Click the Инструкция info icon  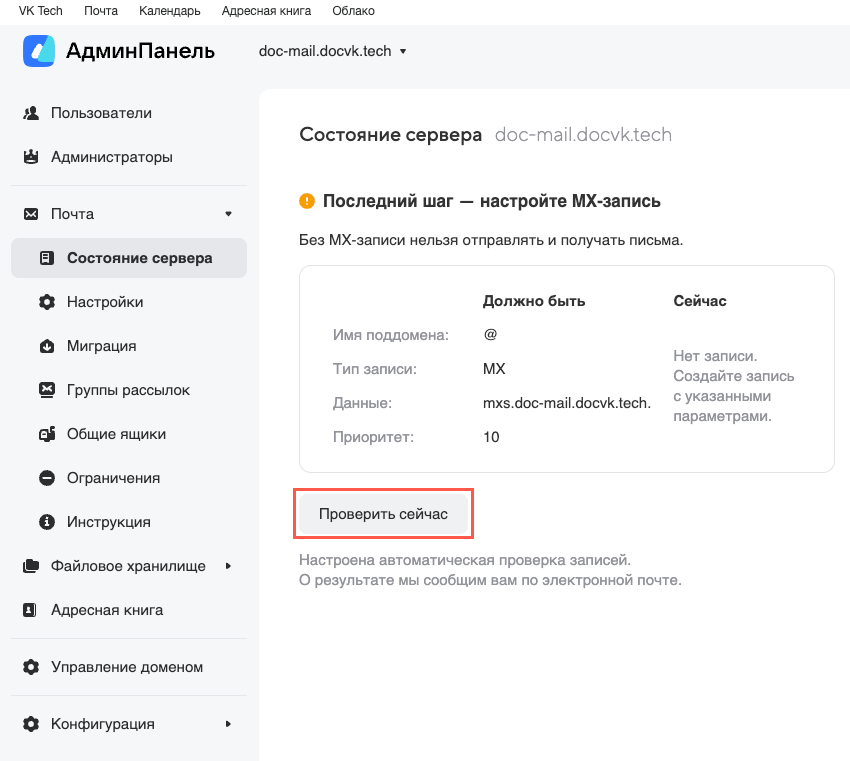(46, 522)
